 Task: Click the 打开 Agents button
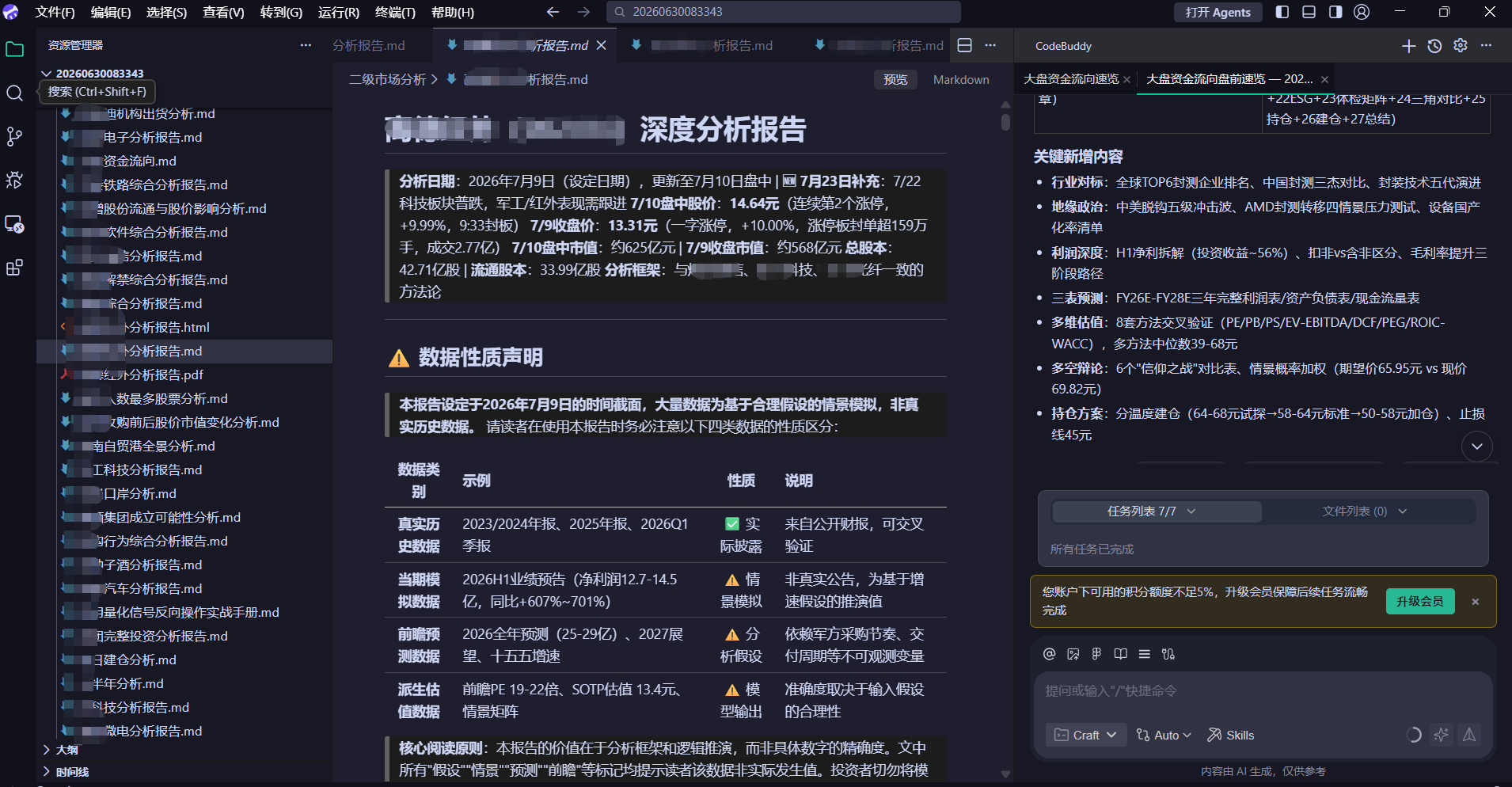(x=1218, y=12)
